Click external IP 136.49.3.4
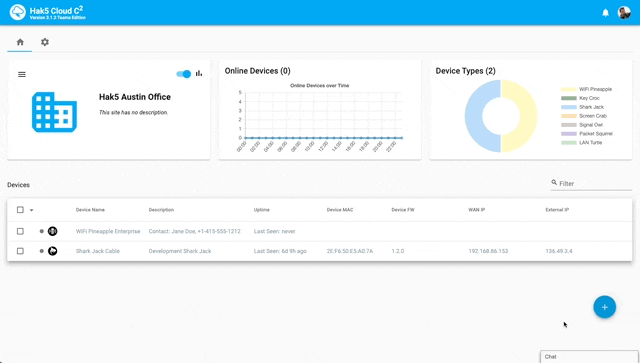The width and height of the screenshot is (640, 363). 559,251
